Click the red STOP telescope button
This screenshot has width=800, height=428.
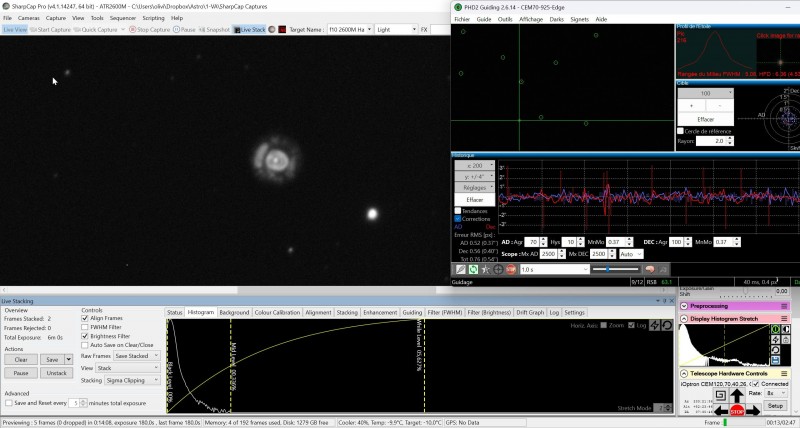[737, 411]
